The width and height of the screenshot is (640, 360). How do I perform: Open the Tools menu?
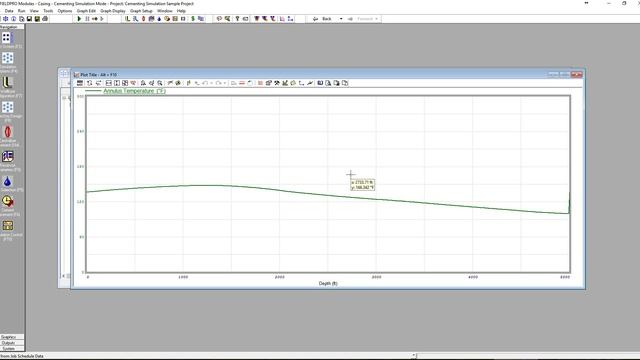tap(48, 11)
